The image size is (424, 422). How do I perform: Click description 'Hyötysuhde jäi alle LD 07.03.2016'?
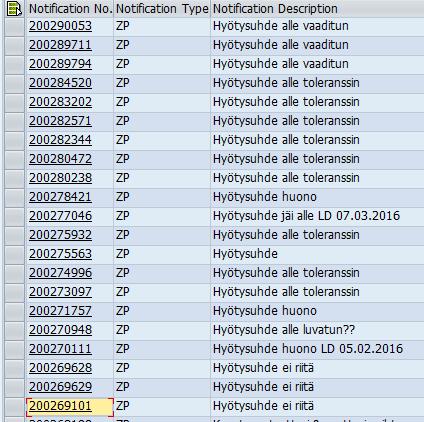pos(306,216)
